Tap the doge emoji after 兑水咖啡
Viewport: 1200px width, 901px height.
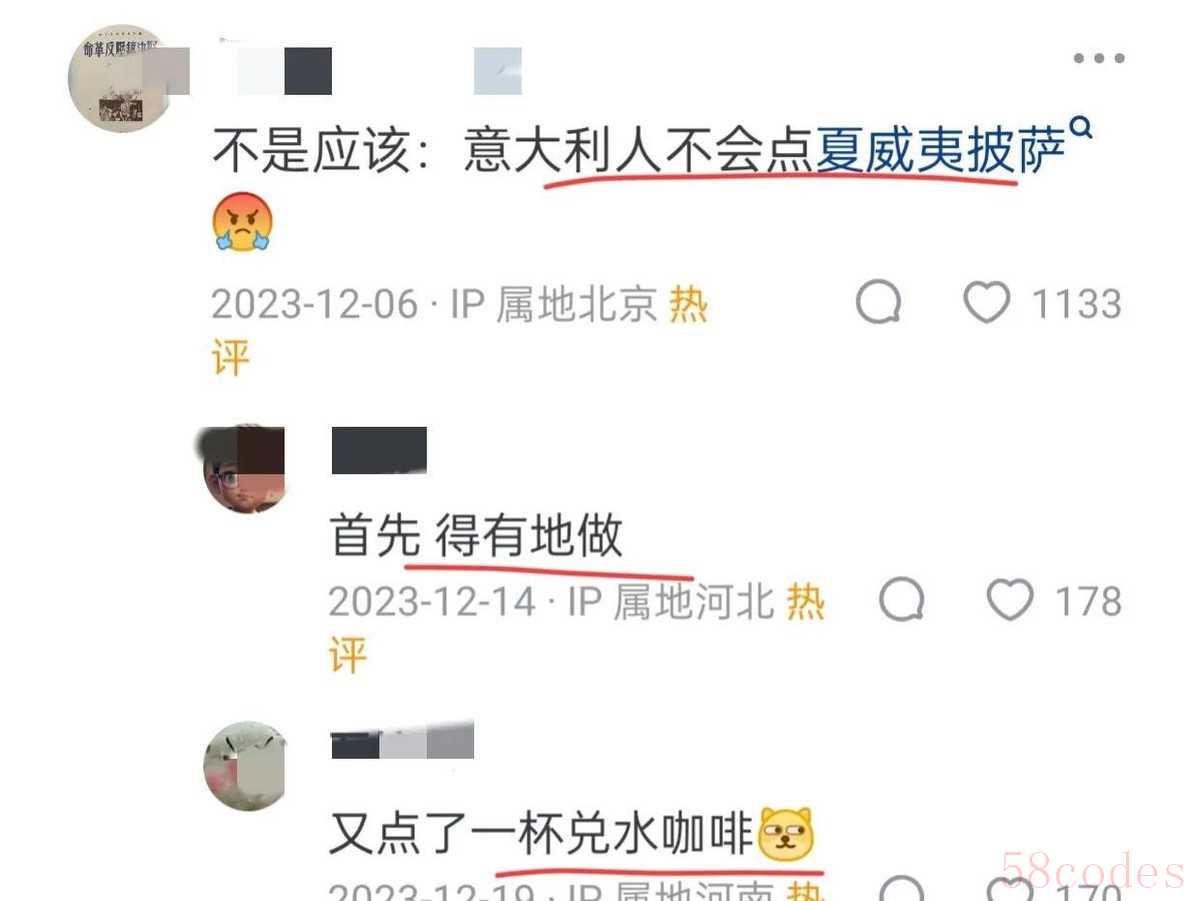(x=787, y=834)
